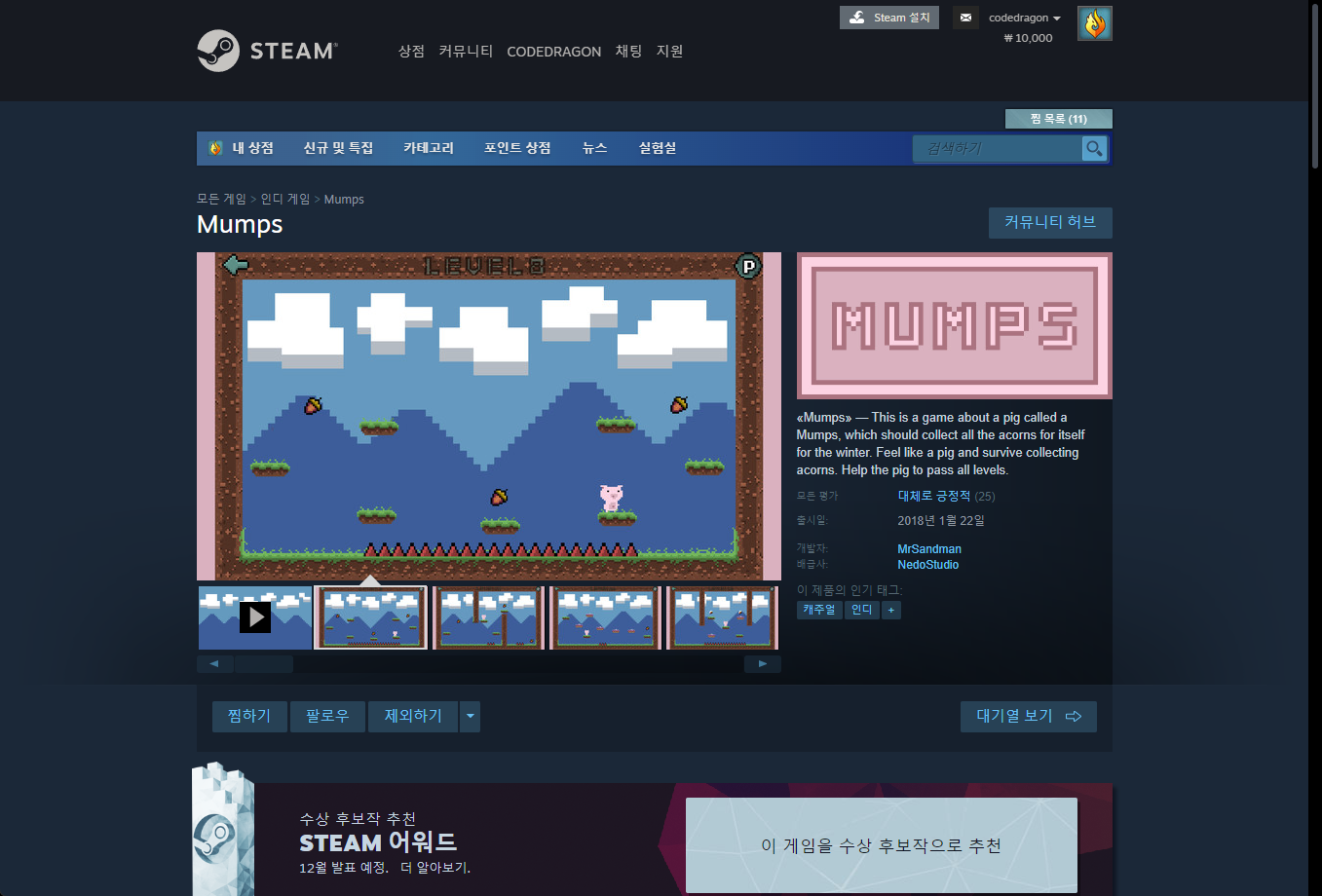Screen dimensions: 1322x896
Task: Click Steam 설치 button
Action: coord(889,18)
